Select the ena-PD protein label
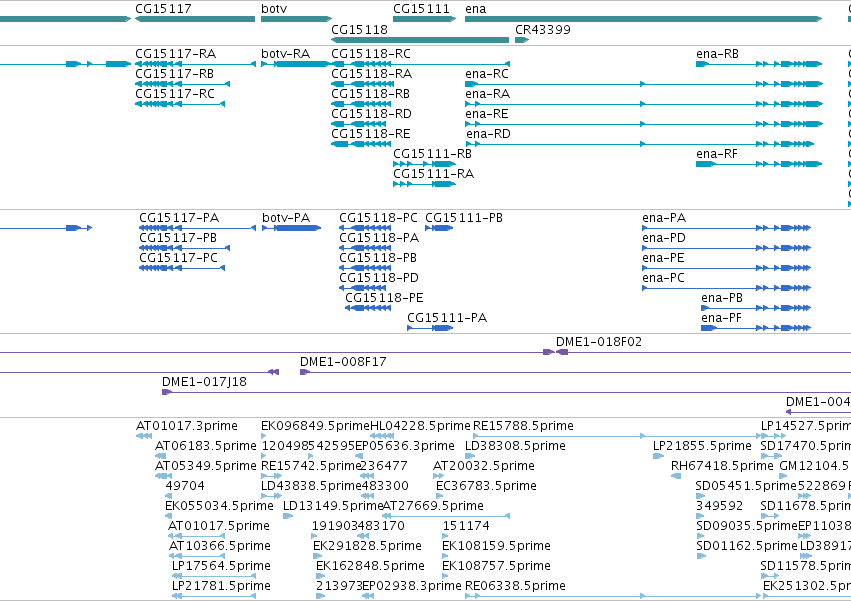851x601 pixels. pyautogui.click(x=664, y=238)
